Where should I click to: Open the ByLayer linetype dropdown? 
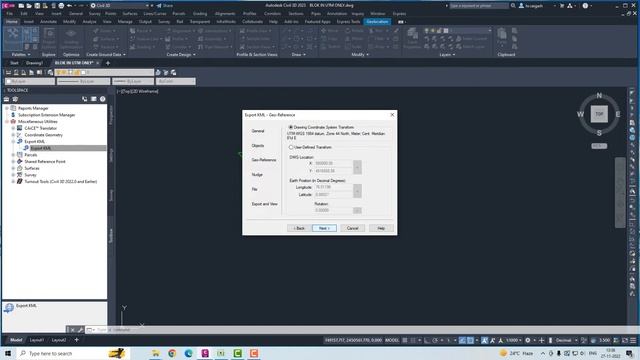83,81
